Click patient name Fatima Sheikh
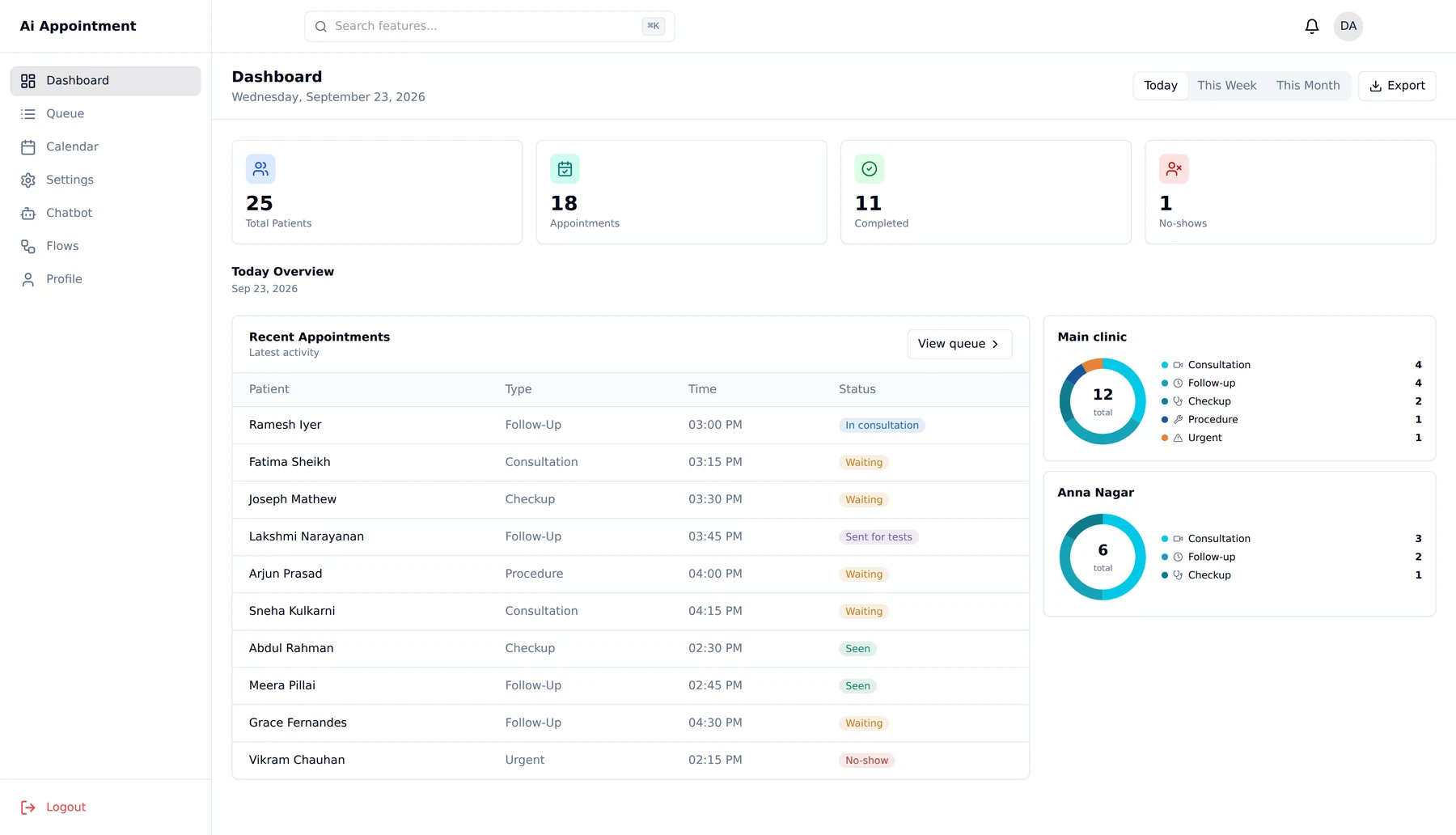Image resolution: width=1456 pixels, height=835 pixels. click(290, 463)
